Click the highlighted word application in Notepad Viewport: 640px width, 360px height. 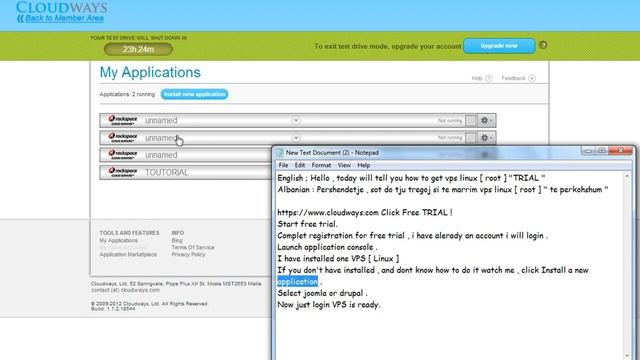pos(298,282)
